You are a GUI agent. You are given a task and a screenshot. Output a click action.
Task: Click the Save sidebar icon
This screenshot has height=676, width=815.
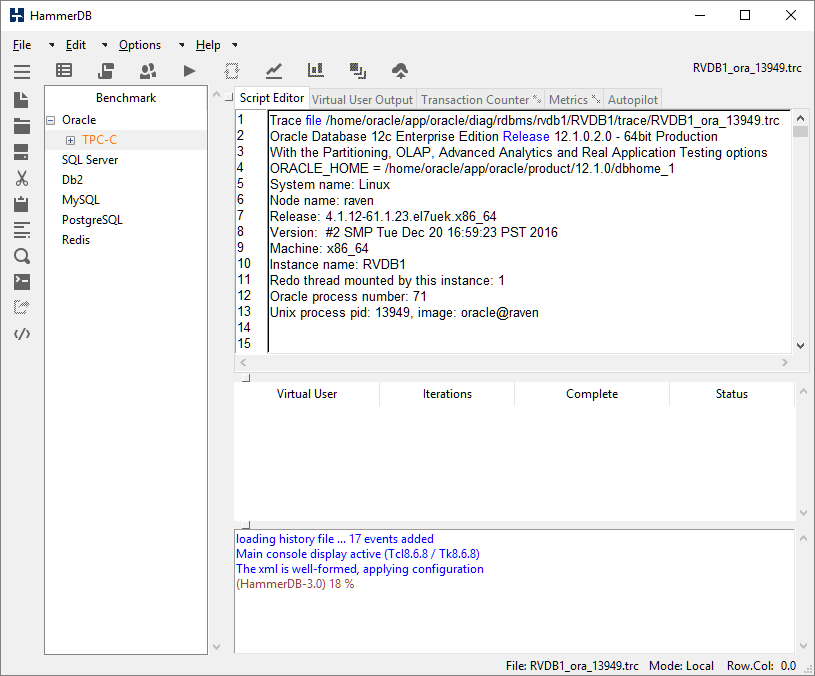21,152
